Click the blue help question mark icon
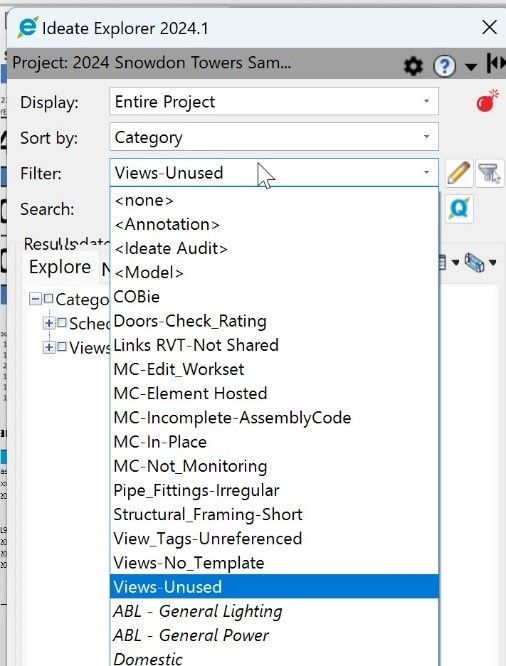This screenshot has height=666, width=506. coord(444,66)
